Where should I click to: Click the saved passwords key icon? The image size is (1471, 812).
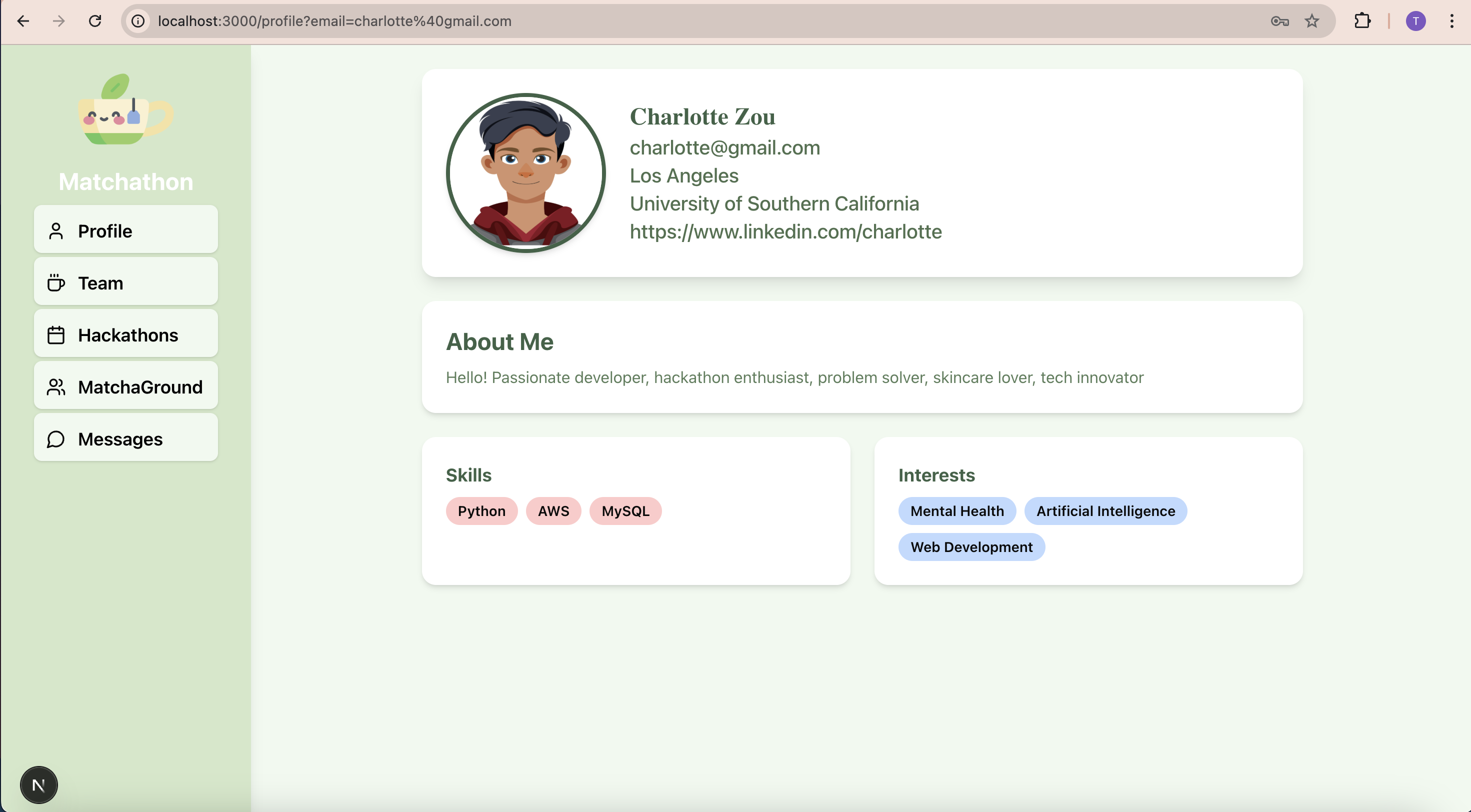1279,21
